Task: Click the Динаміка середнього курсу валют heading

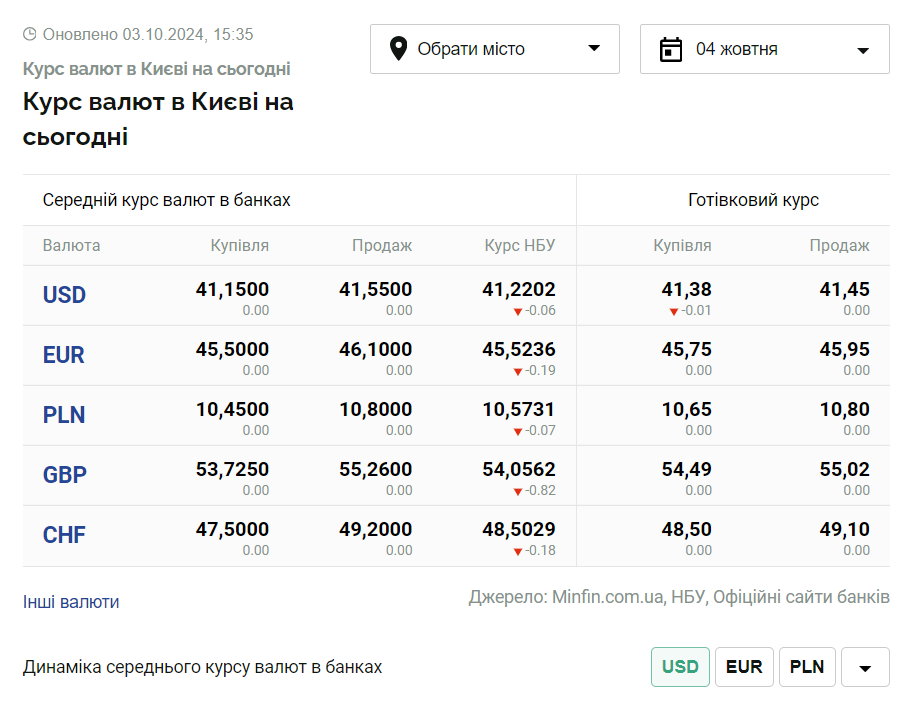Action: [203, 667]
